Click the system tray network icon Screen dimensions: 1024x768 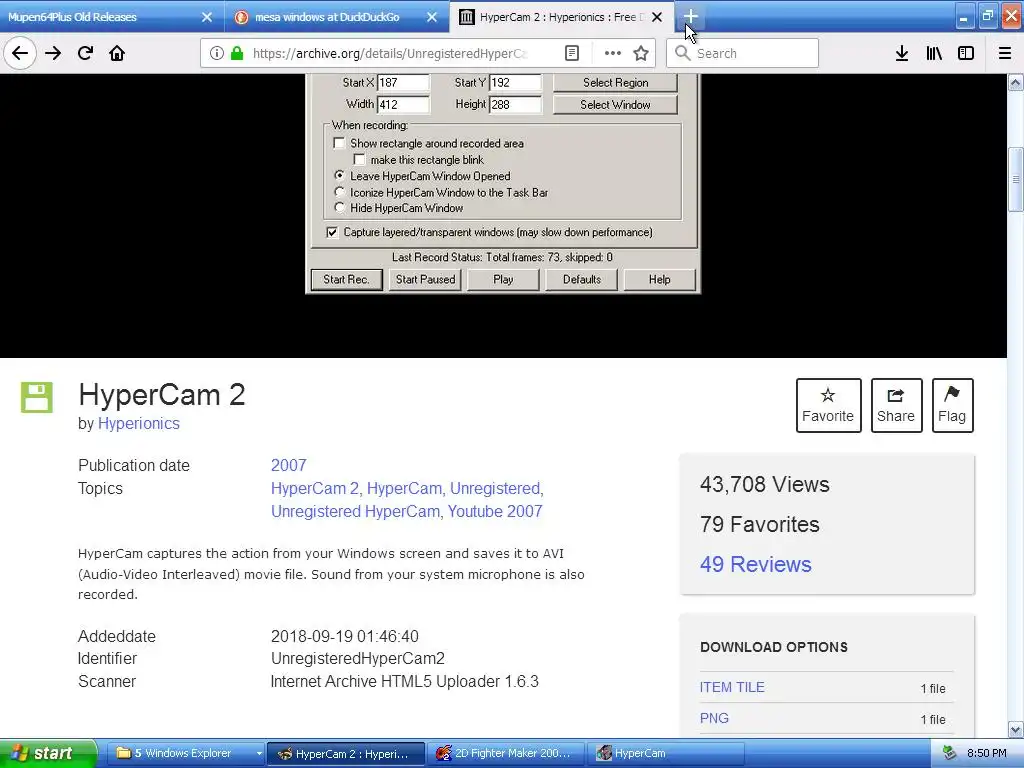point(949,753)
